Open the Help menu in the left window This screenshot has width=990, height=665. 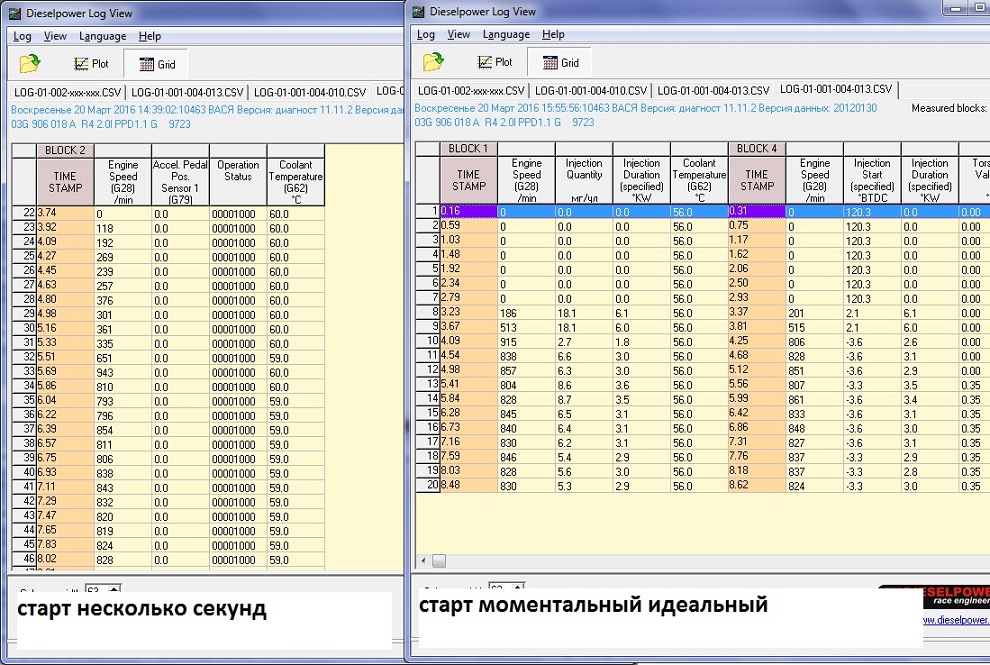149,36
